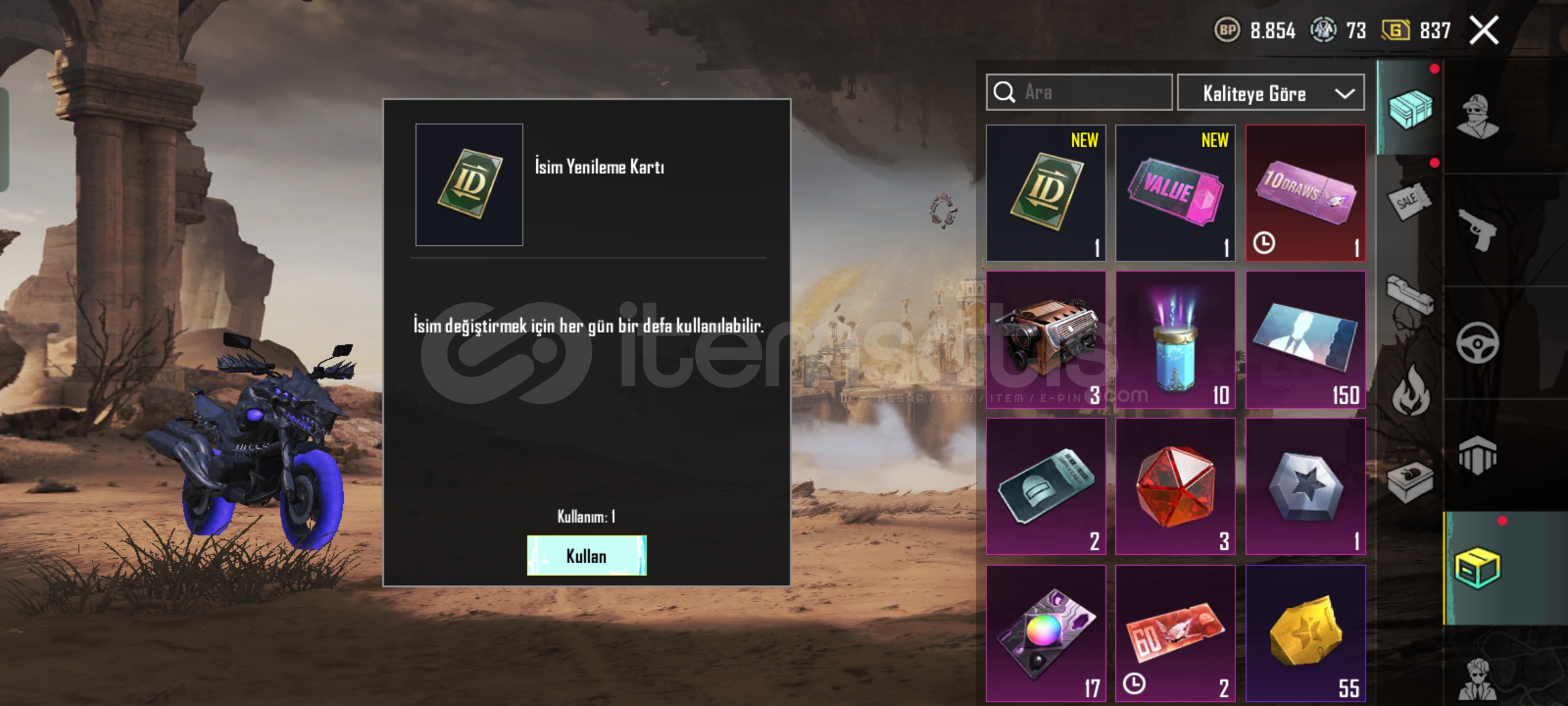Open the Kaliteye Göre sort dropdown
1568x706 pixels.
click(1271, 93)
